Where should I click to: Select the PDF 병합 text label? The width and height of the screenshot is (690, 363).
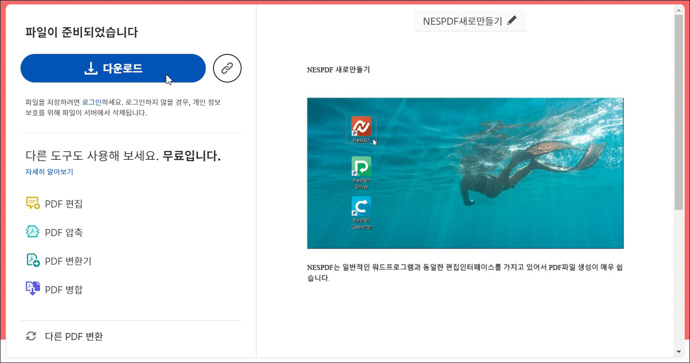tap(64, 290)
